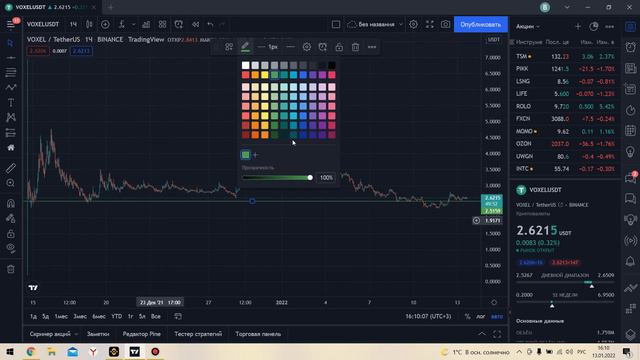Open drawing settings gear in floating toolbar
The height and width of the screenshot is (360, 640).
pos(307,47)
